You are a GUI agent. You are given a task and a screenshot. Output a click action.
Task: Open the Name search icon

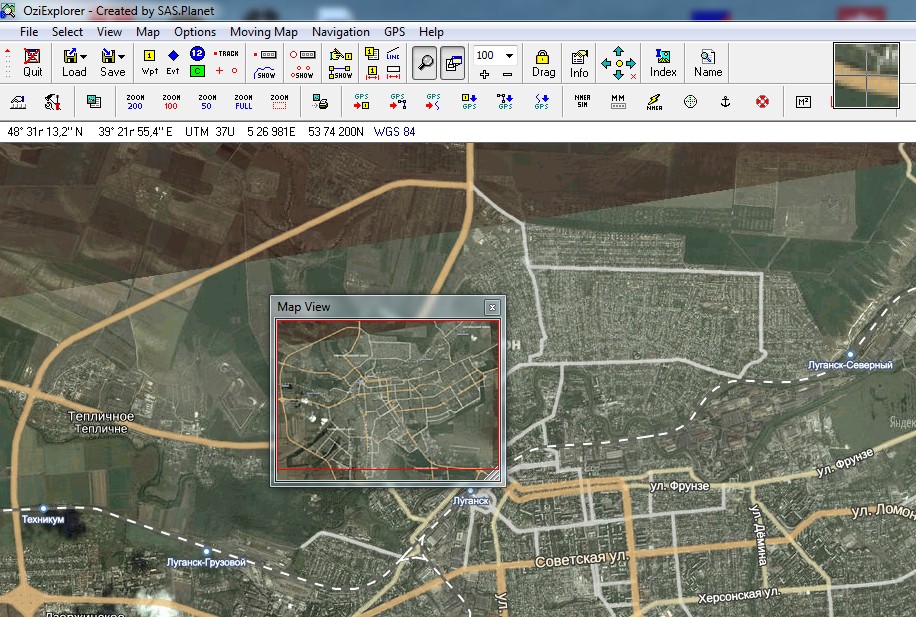(708, 62)
